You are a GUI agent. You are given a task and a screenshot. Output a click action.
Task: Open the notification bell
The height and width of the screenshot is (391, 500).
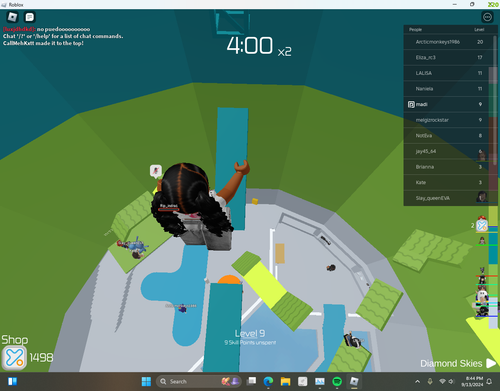coord(489,381)
